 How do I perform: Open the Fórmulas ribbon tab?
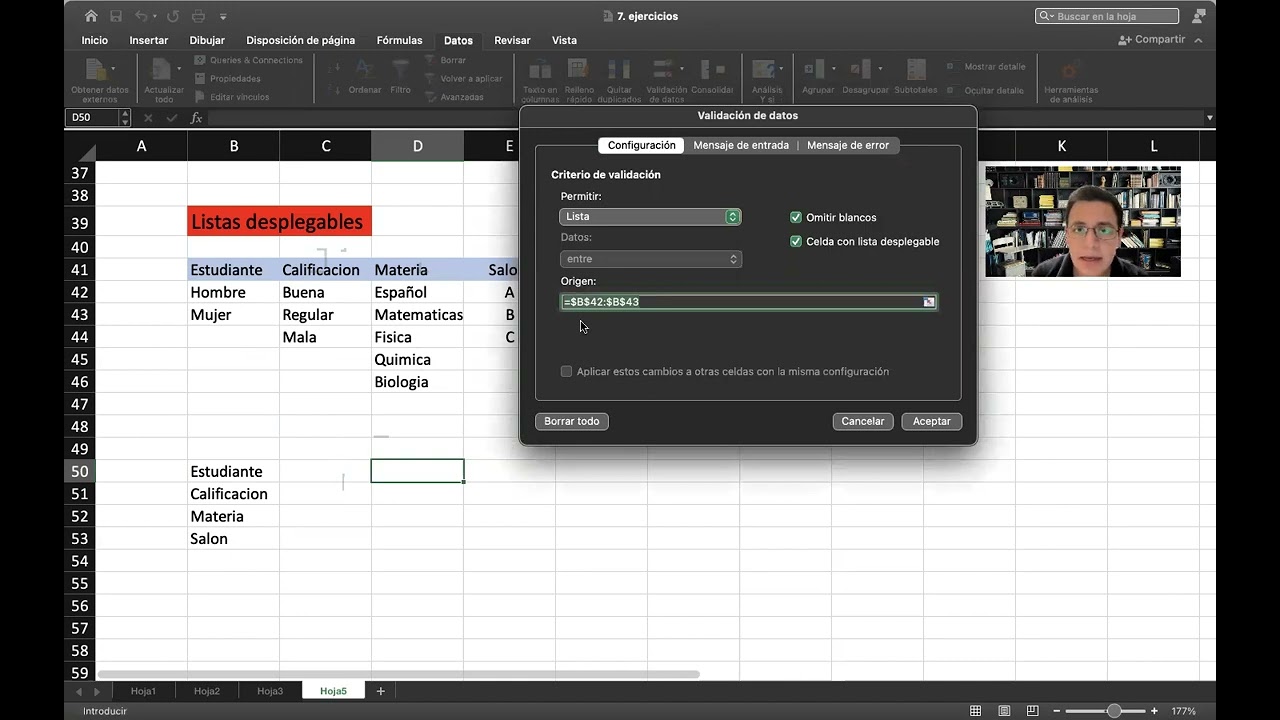pos(399,40)
